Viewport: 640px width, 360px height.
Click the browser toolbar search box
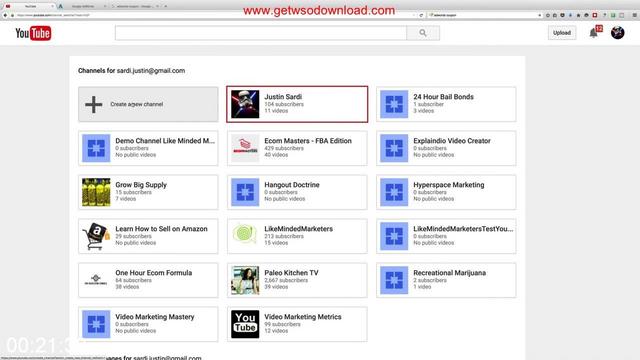point(485,15)
